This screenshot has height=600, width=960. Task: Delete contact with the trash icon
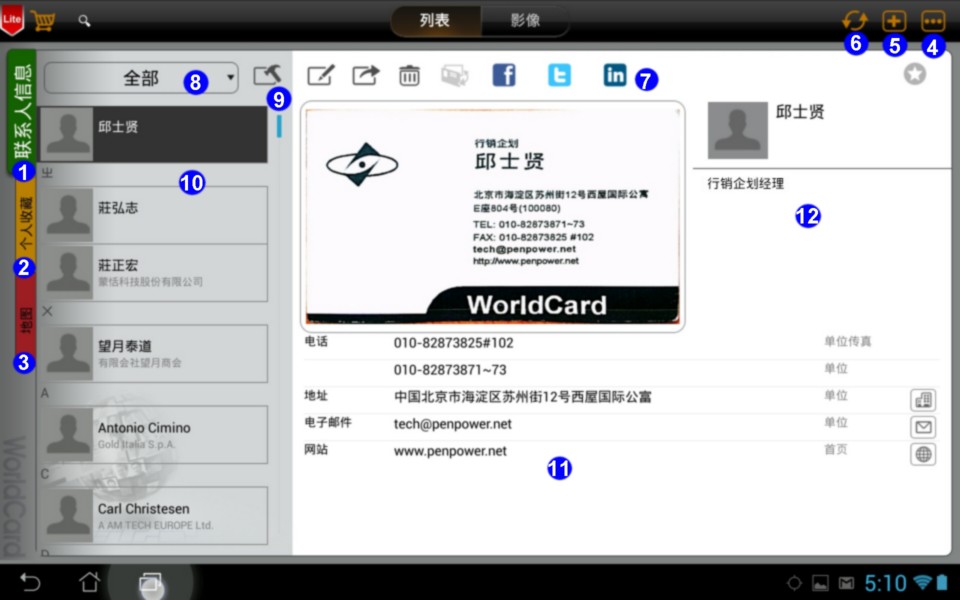point(410,75)
